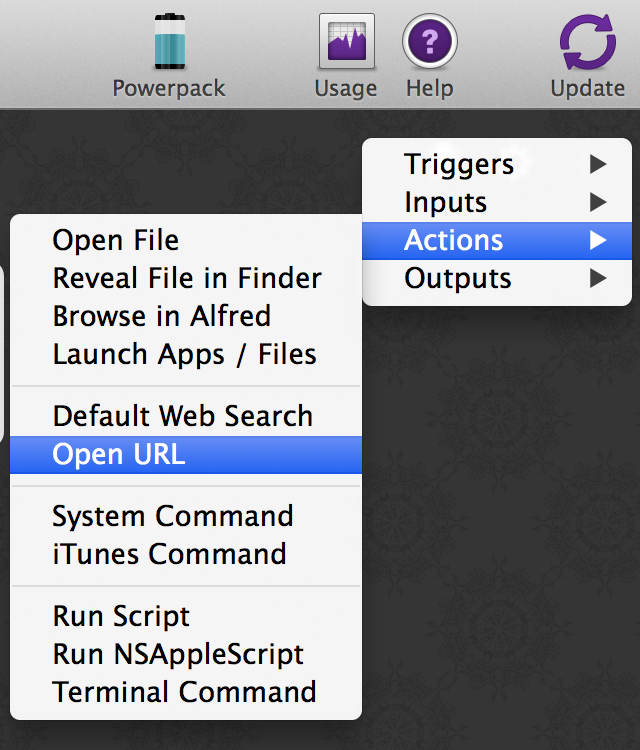Open the Help question mark icon
The height and width of the screenshot is (750, 640).
click(430, 42)
